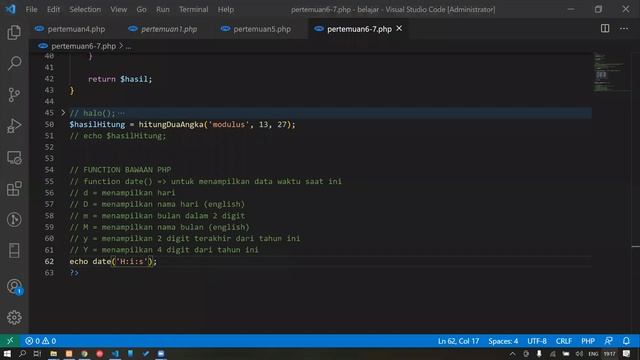Click the feedback icon in status bar
Viewport: 640px width, 360px height.
(x=609, y=341)
